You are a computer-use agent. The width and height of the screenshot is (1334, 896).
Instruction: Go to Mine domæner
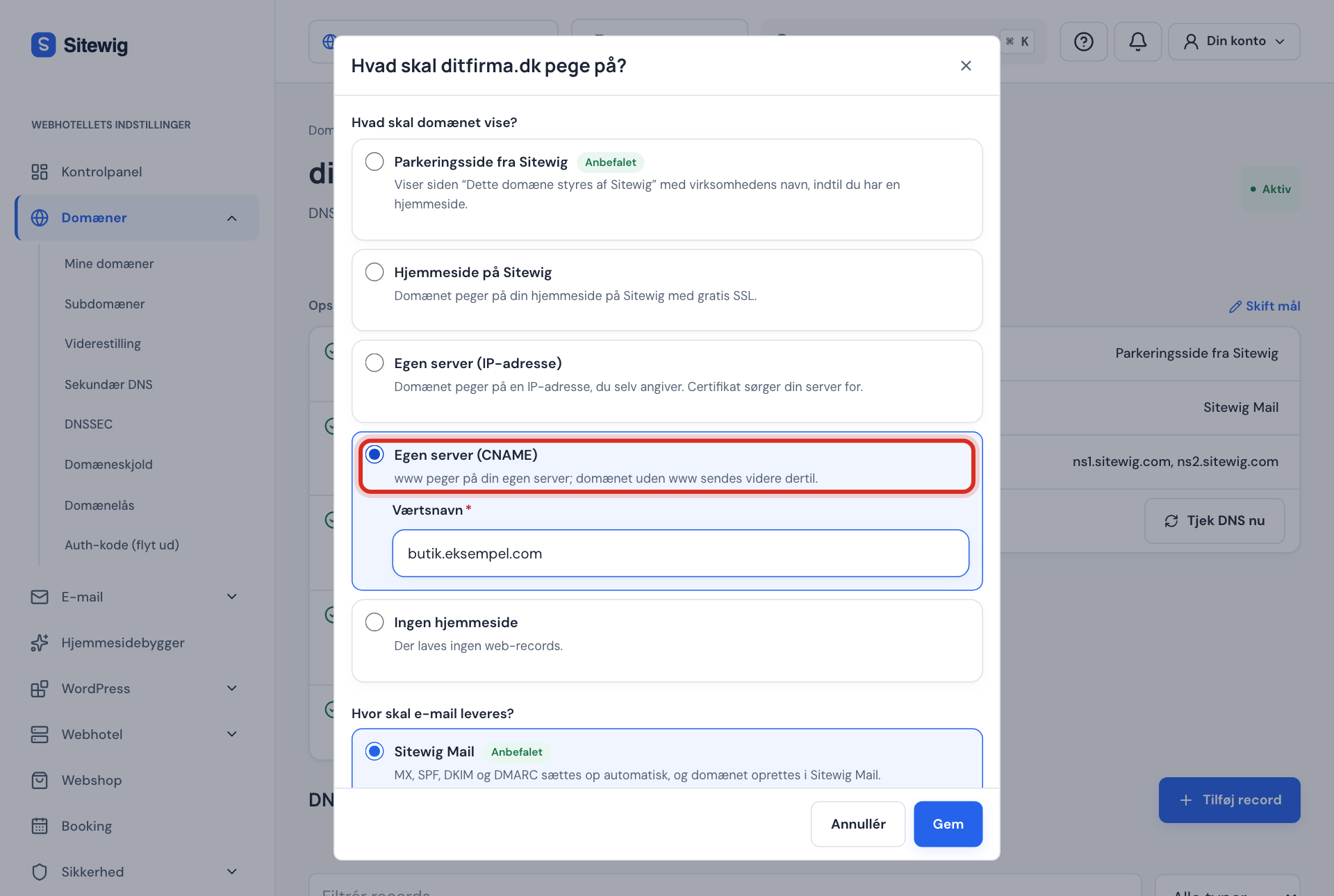tap(109, 264)
